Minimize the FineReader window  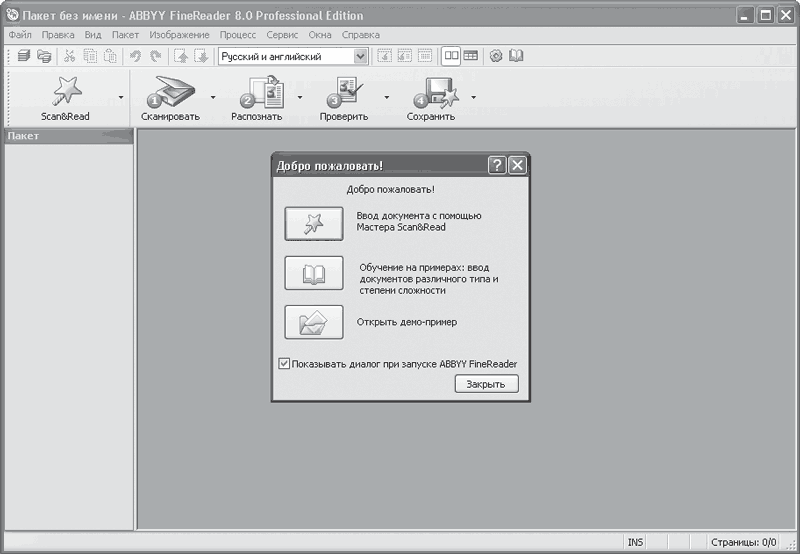click(745, 15)
